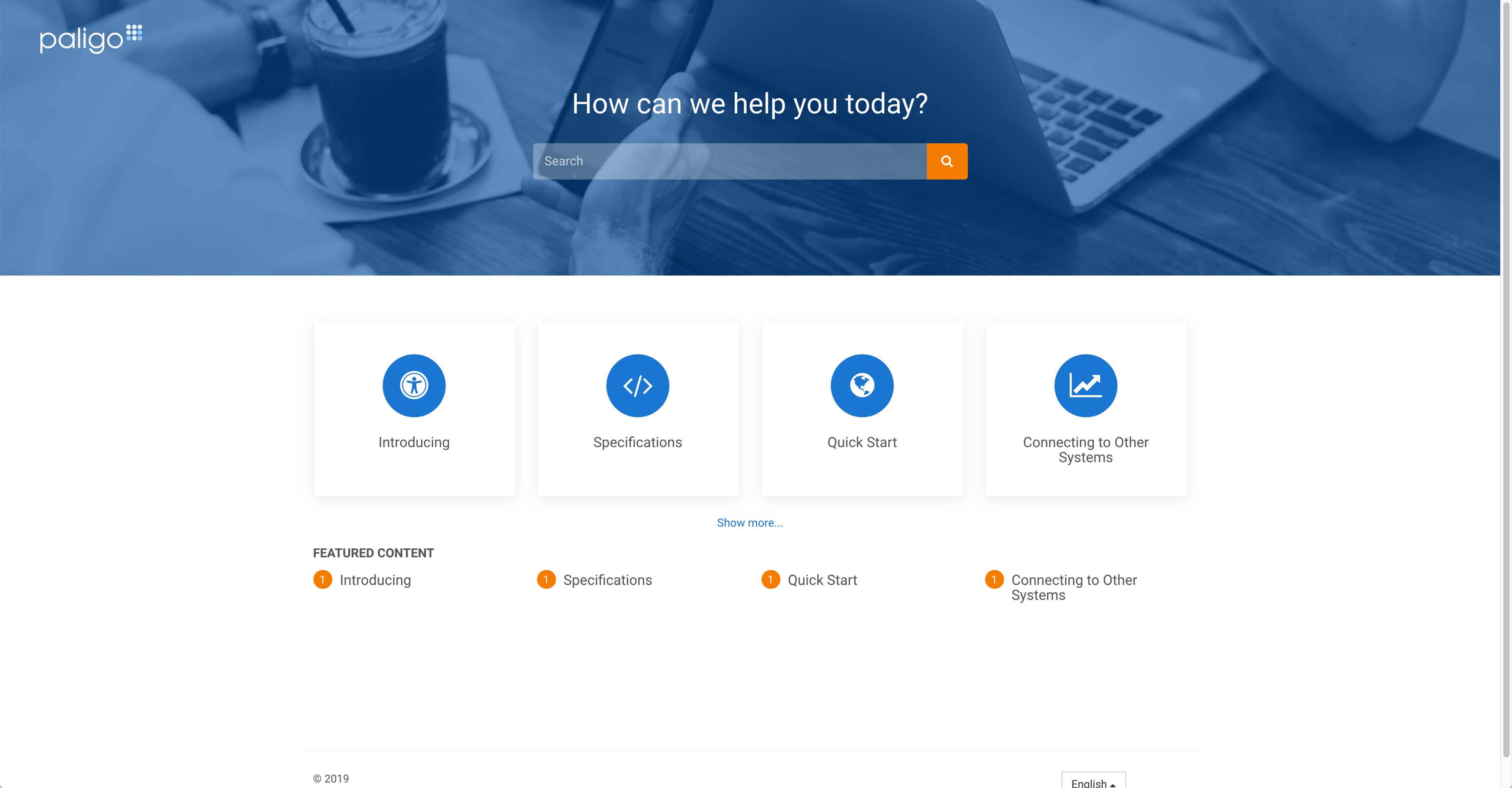Viewport: 1512px width, 788px height.
Task: Click the Quick Start globe icon
Action: click(861, 385)
